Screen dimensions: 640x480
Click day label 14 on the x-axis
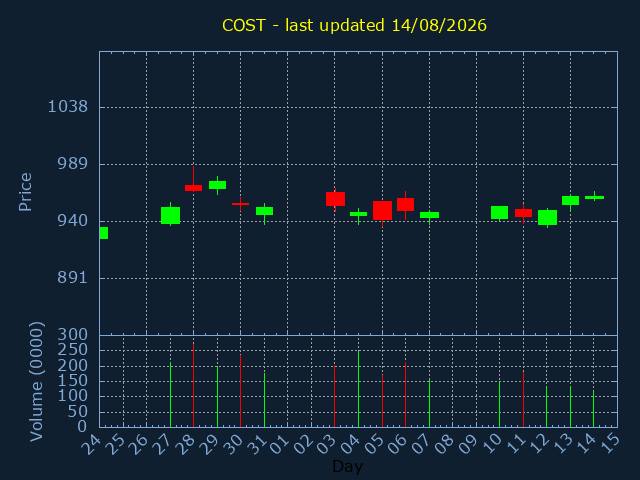point(585,444)
